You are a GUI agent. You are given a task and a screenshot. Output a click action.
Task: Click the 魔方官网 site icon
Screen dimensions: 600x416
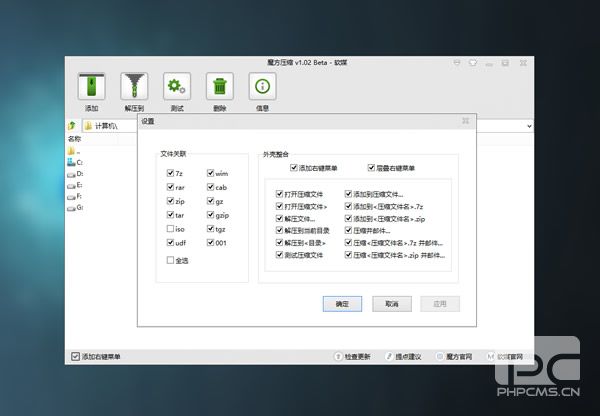coord(440,357)
